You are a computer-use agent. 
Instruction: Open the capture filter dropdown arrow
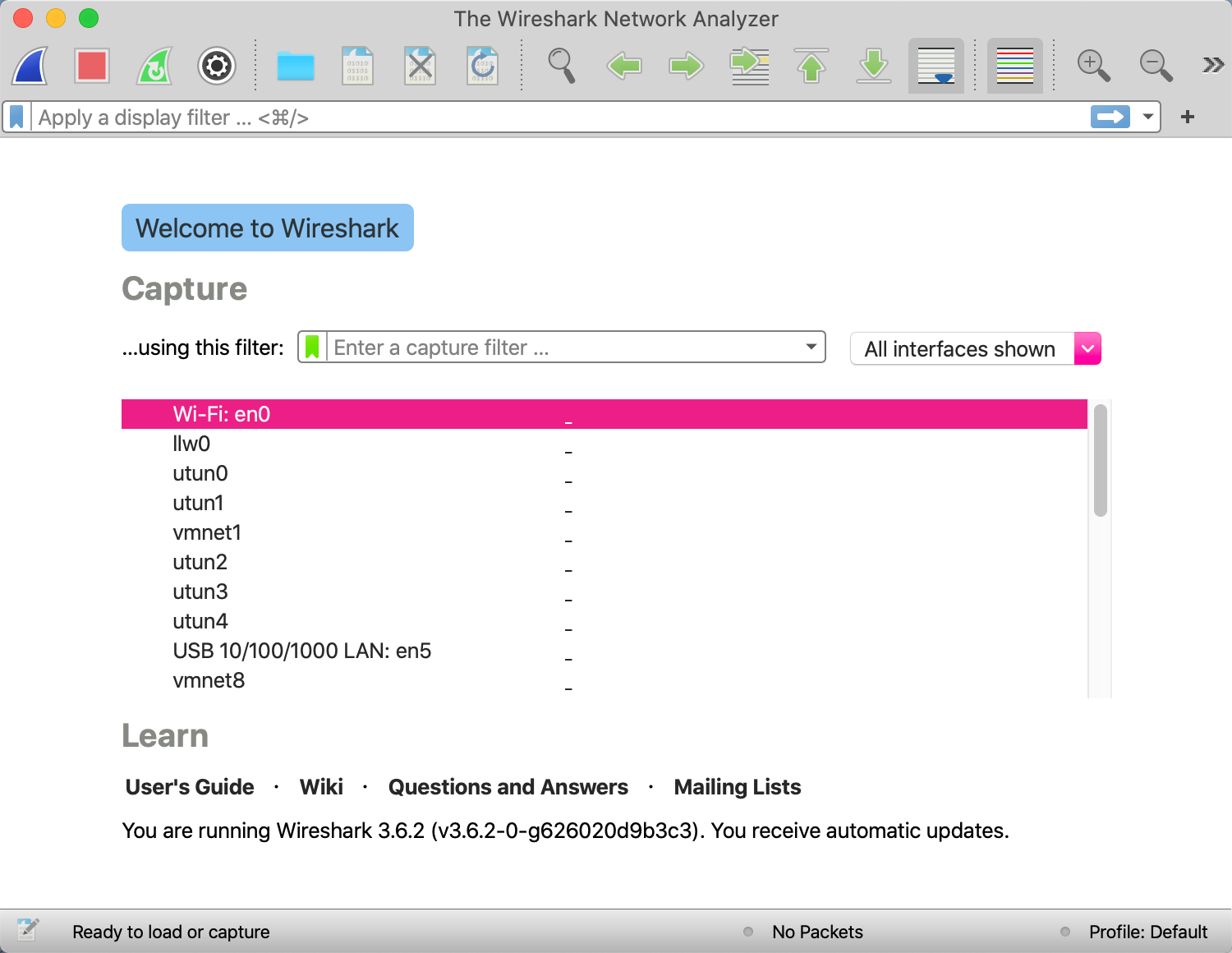[811, 347]
